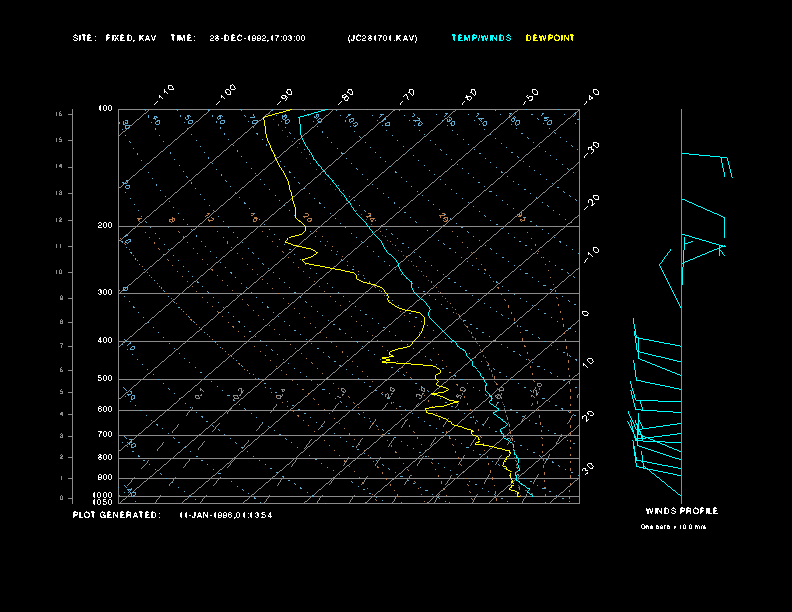
Task: Select the -20 temperature label on right axis
Action: pyautogui.click(x=591, y=201)
